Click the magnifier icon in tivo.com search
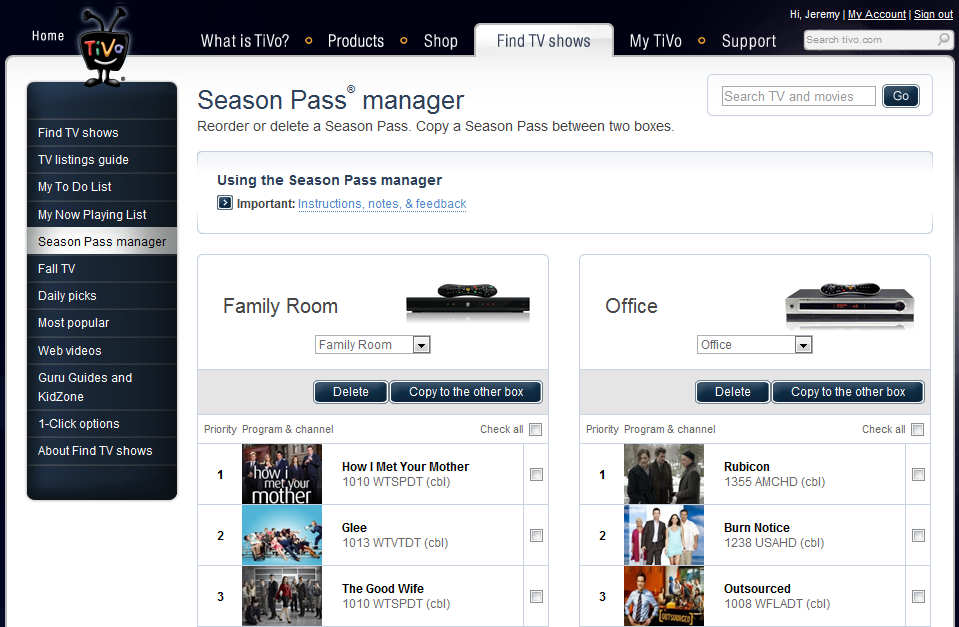Image resolution: width=959 pixels, height=627 pixels. click(944, 40)
